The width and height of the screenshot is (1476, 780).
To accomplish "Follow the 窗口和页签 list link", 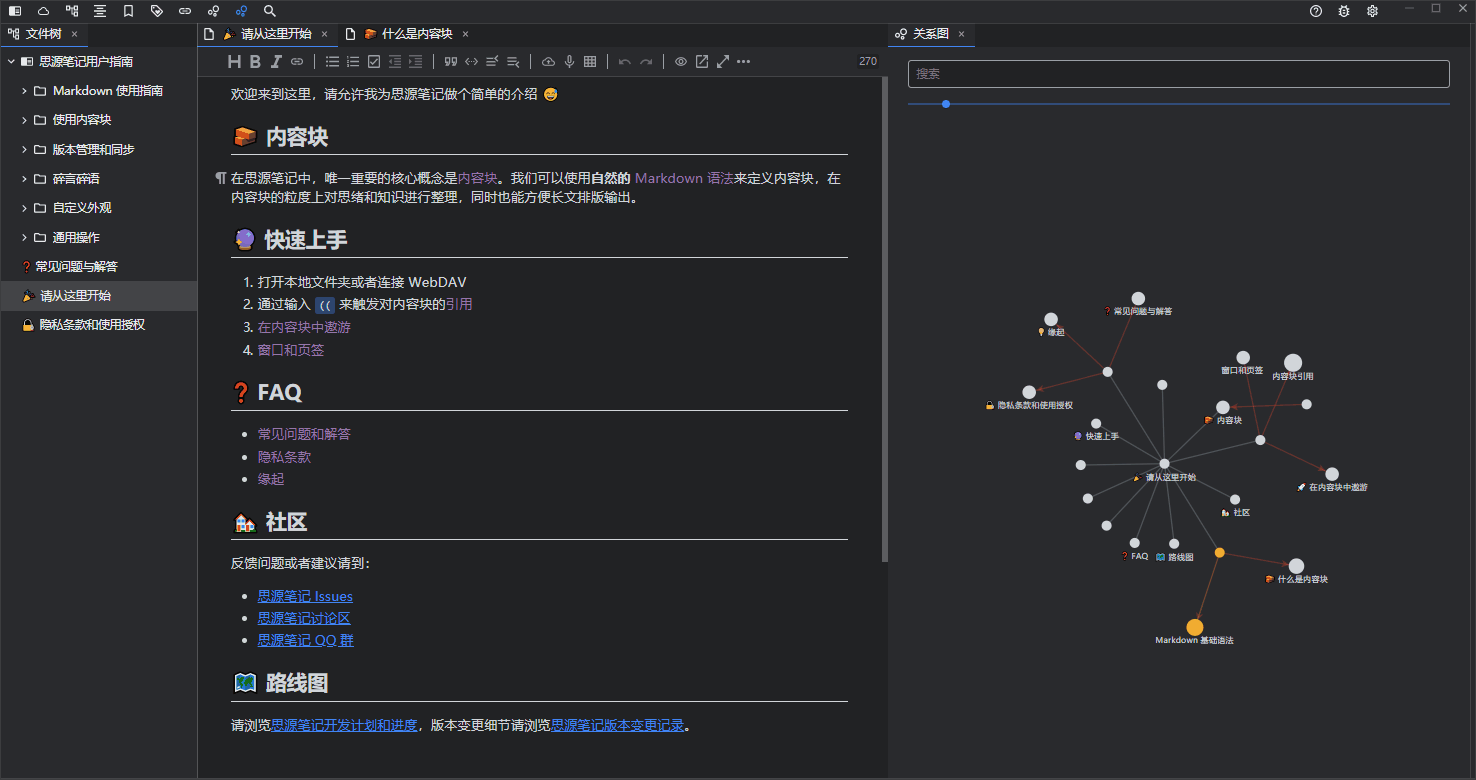I will click(291, 351).
